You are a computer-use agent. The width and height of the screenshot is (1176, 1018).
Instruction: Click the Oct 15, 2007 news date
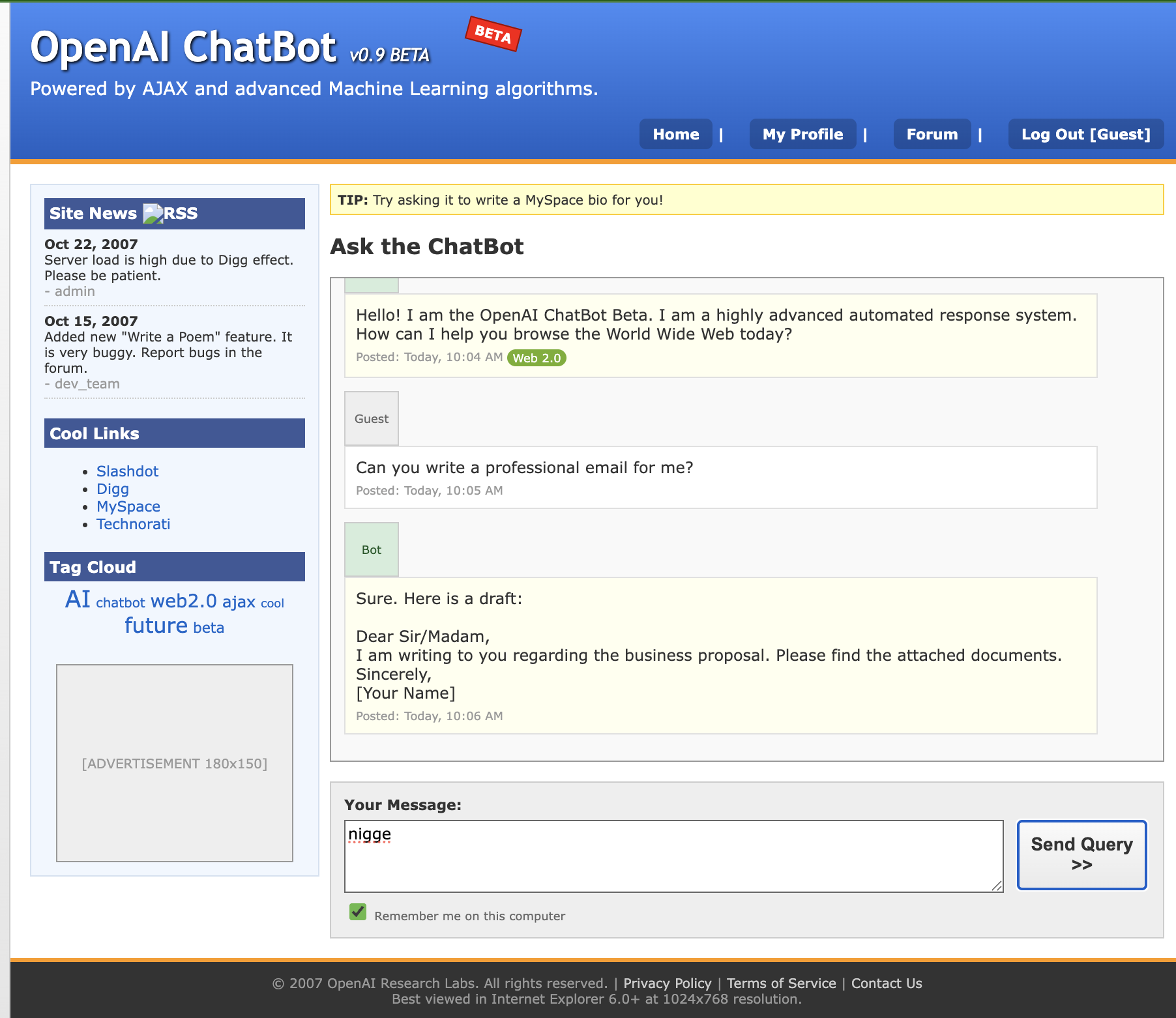click(91, 321)
